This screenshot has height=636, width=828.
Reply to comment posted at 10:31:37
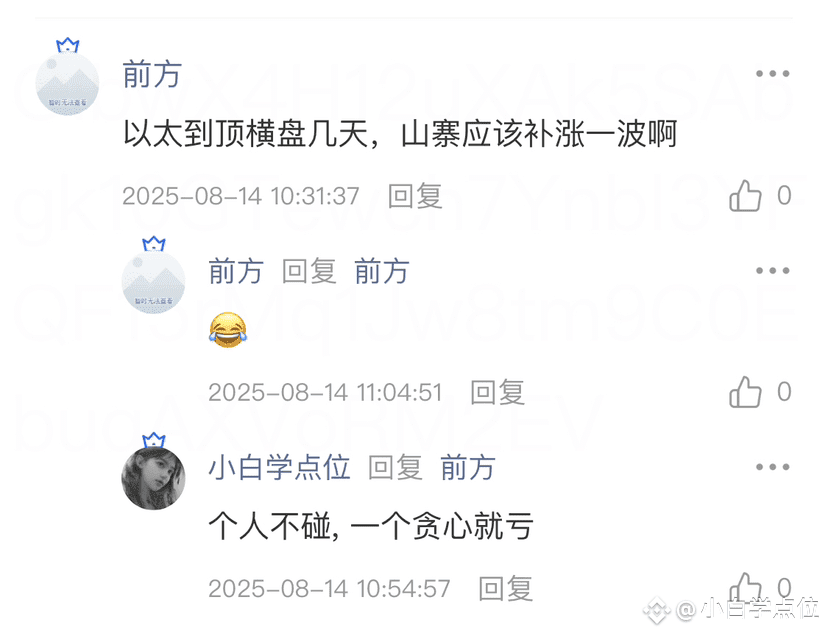[415, 196]
